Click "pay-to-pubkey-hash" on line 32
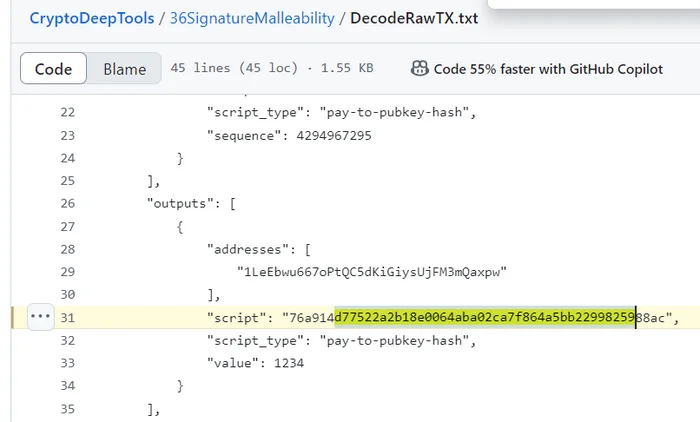Viewport: 700px width, 422px height. pyautogui.click(x=394, y=341)
